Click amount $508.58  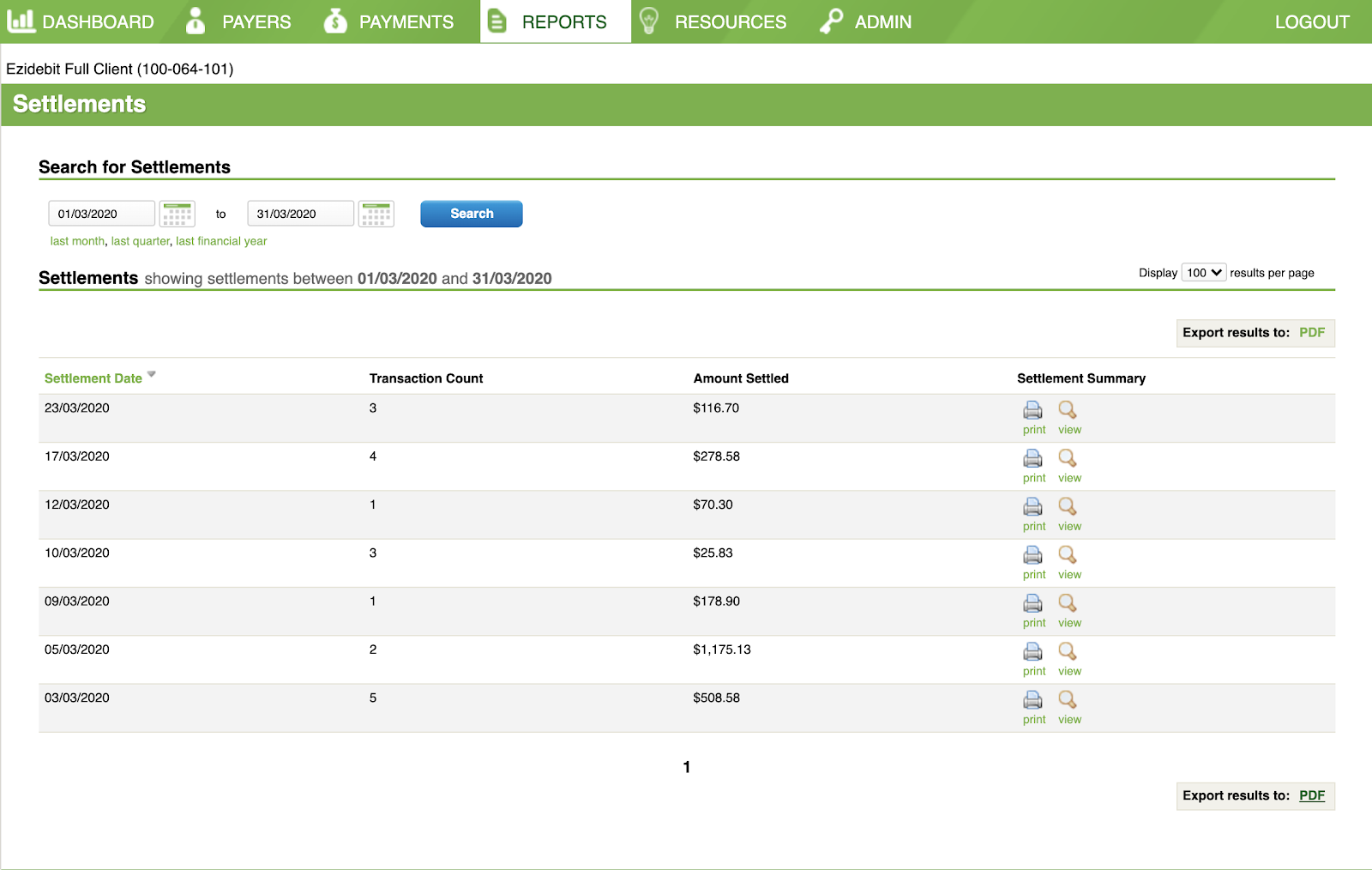point(717,698)
